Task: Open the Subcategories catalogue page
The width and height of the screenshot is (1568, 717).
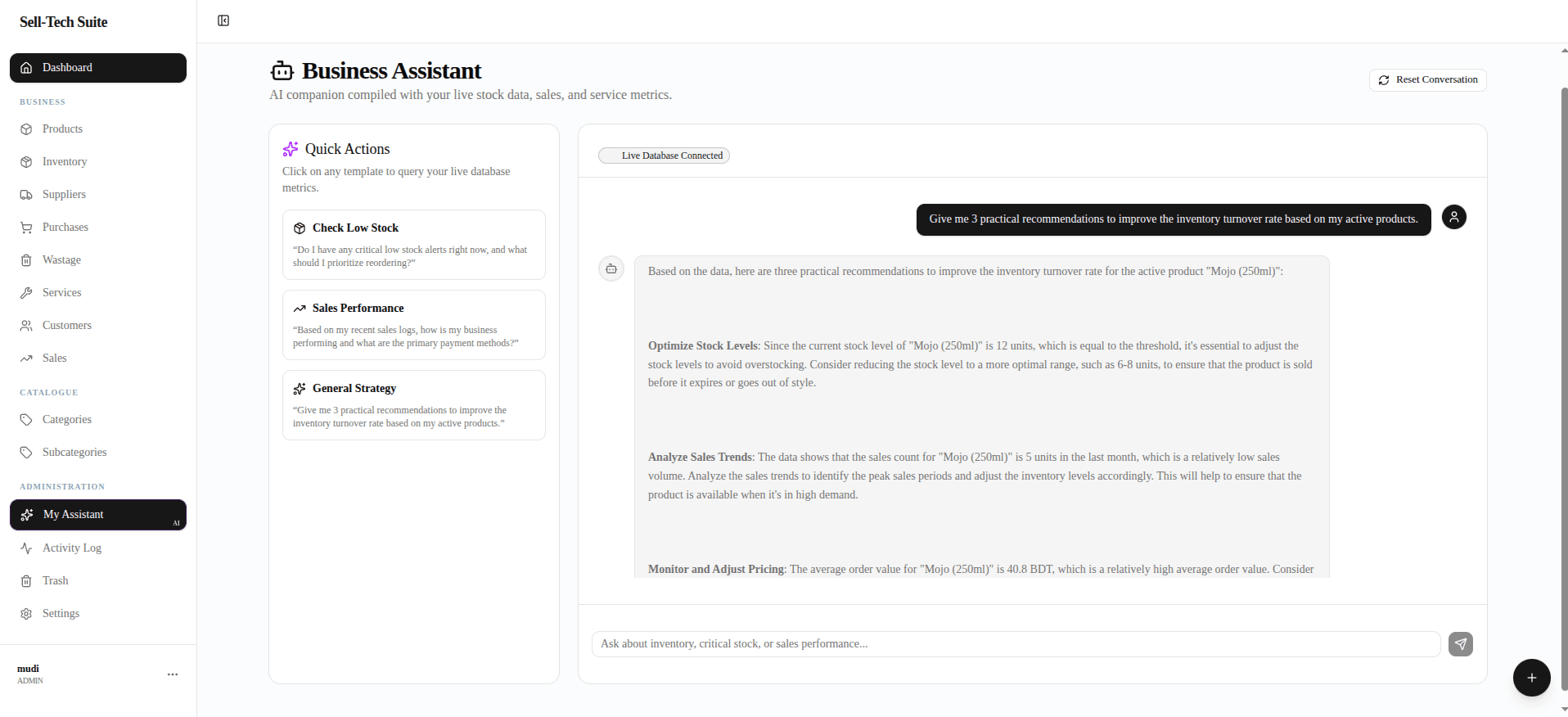Action: pos(98,453)
